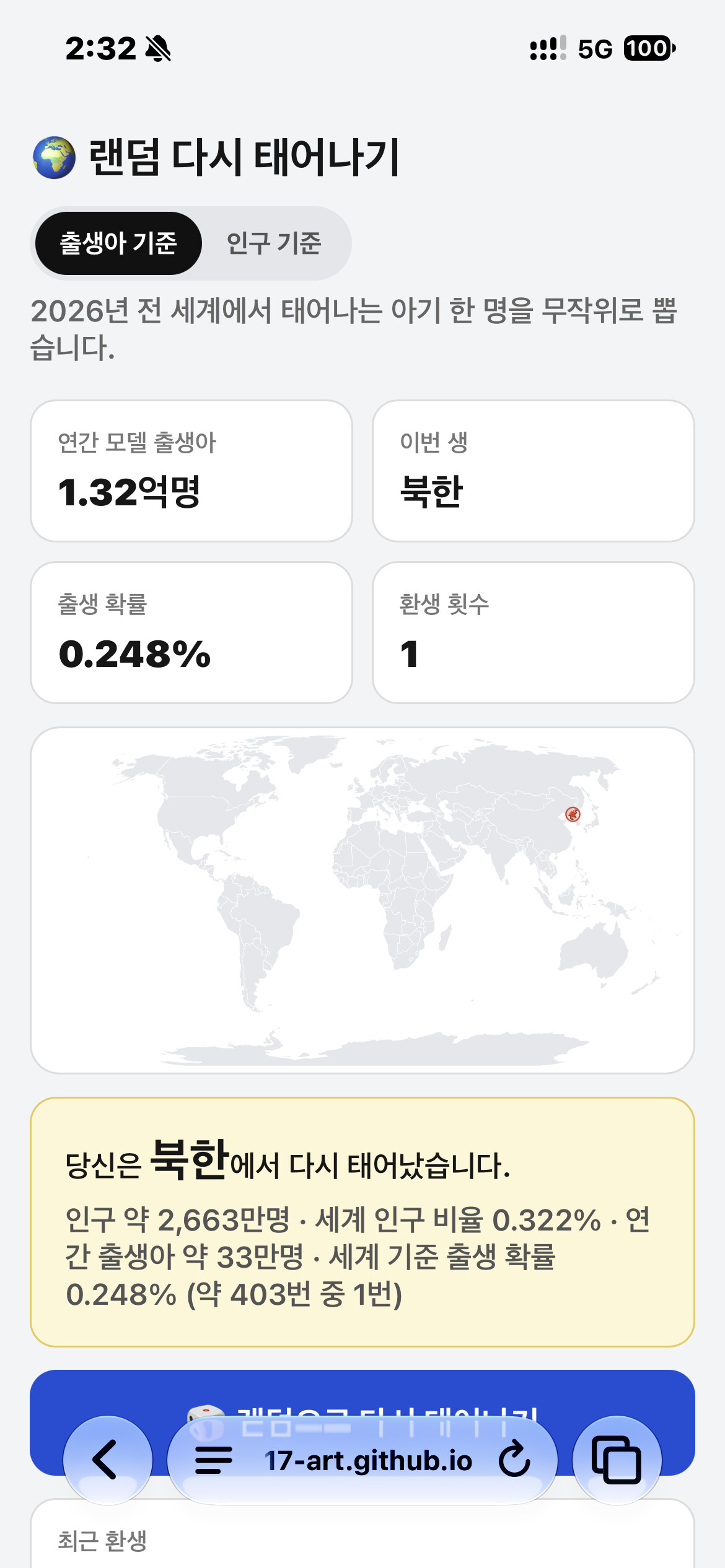Tap the red North Korea marker on map
This screenshot has height=1568, width=725.
(x=573, y=814)
